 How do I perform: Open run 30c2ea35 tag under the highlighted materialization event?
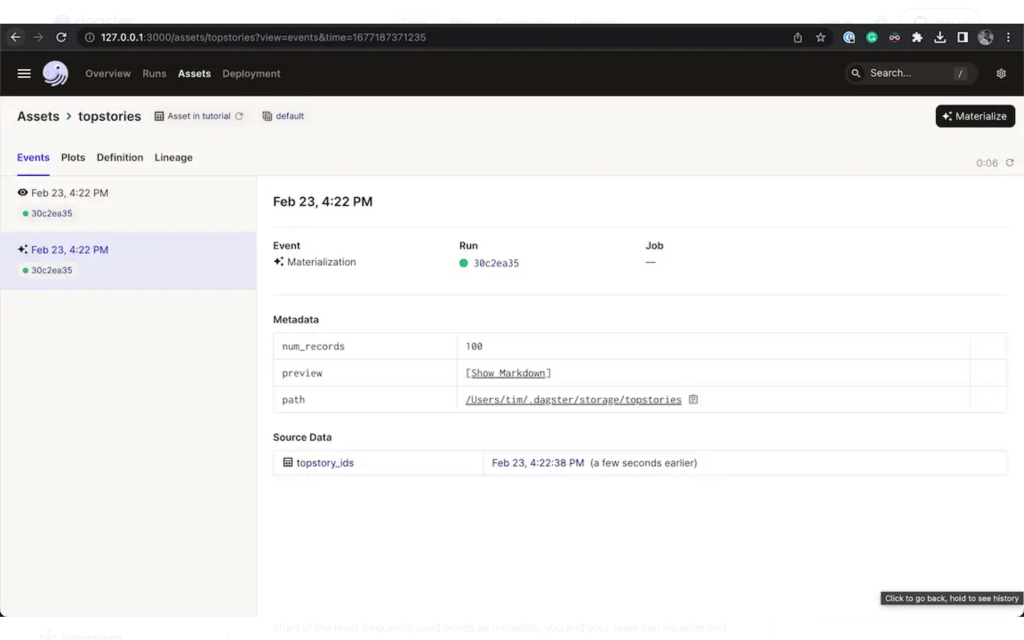(x=47, y=270)
